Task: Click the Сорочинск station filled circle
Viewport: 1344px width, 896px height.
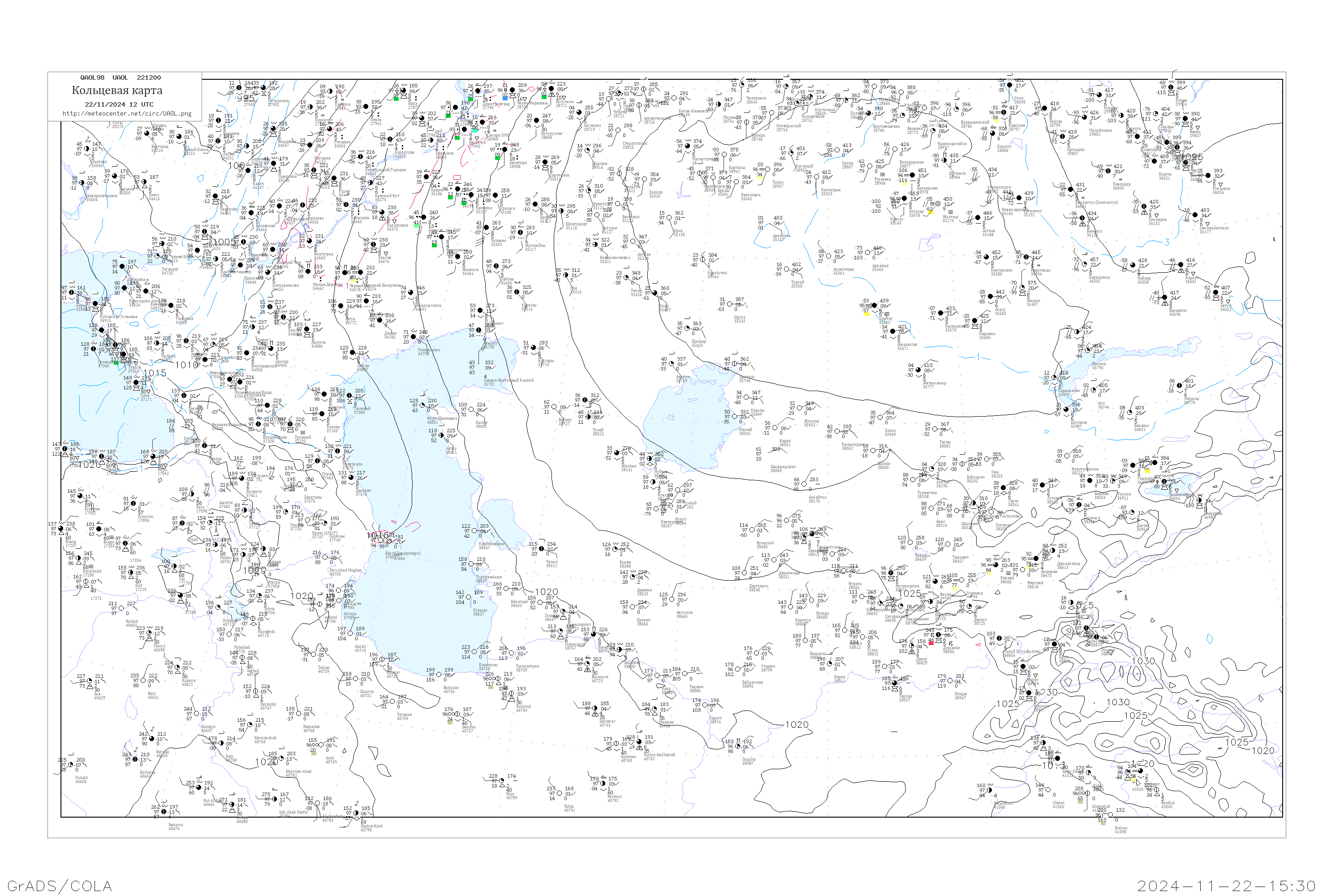Action: [x=545, y=162]
